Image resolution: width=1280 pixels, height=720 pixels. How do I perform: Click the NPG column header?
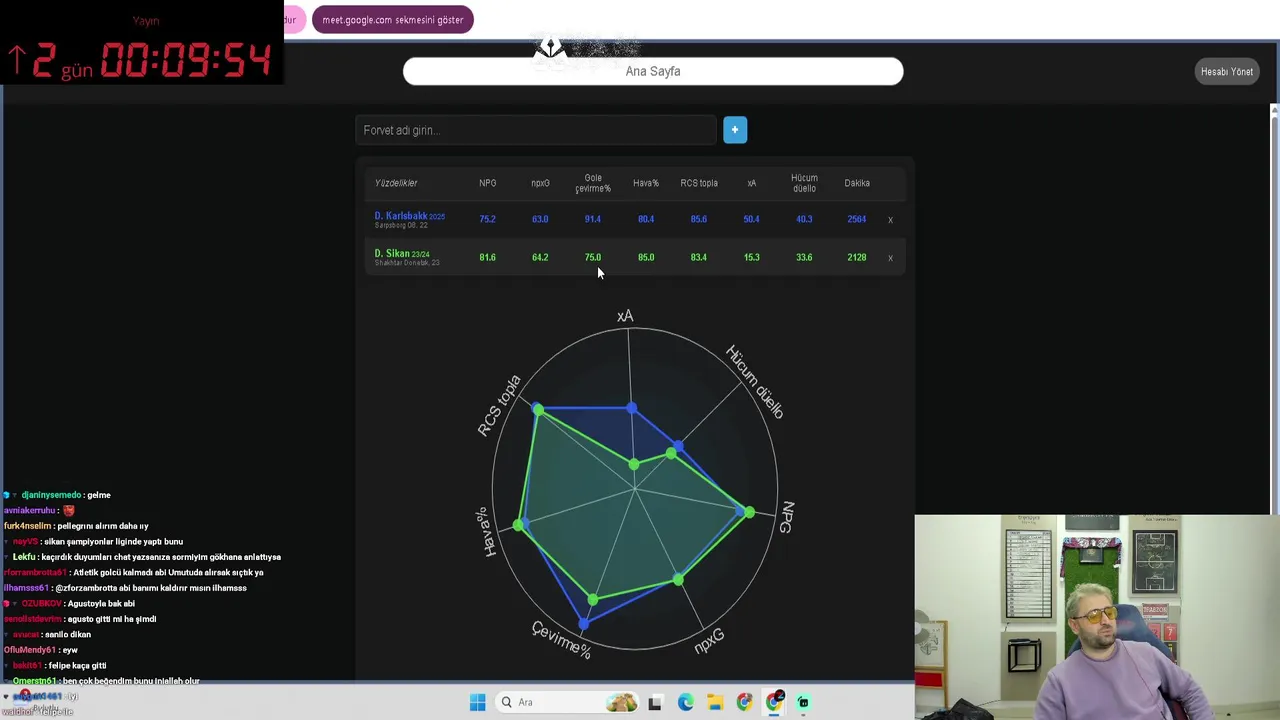tap(487, 183)
